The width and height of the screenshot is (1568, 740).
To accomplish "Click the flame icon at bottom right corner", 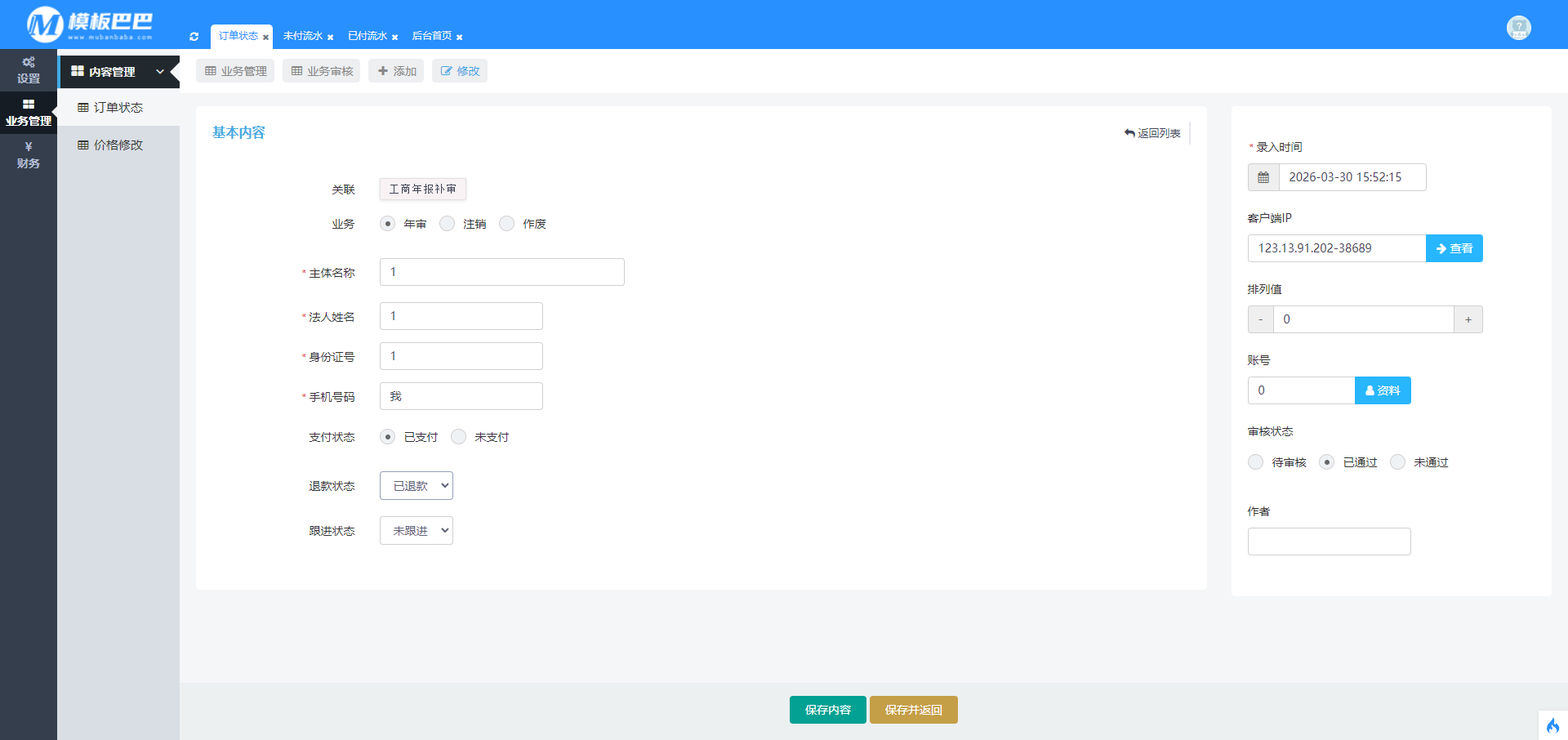I will point(1552,725).
